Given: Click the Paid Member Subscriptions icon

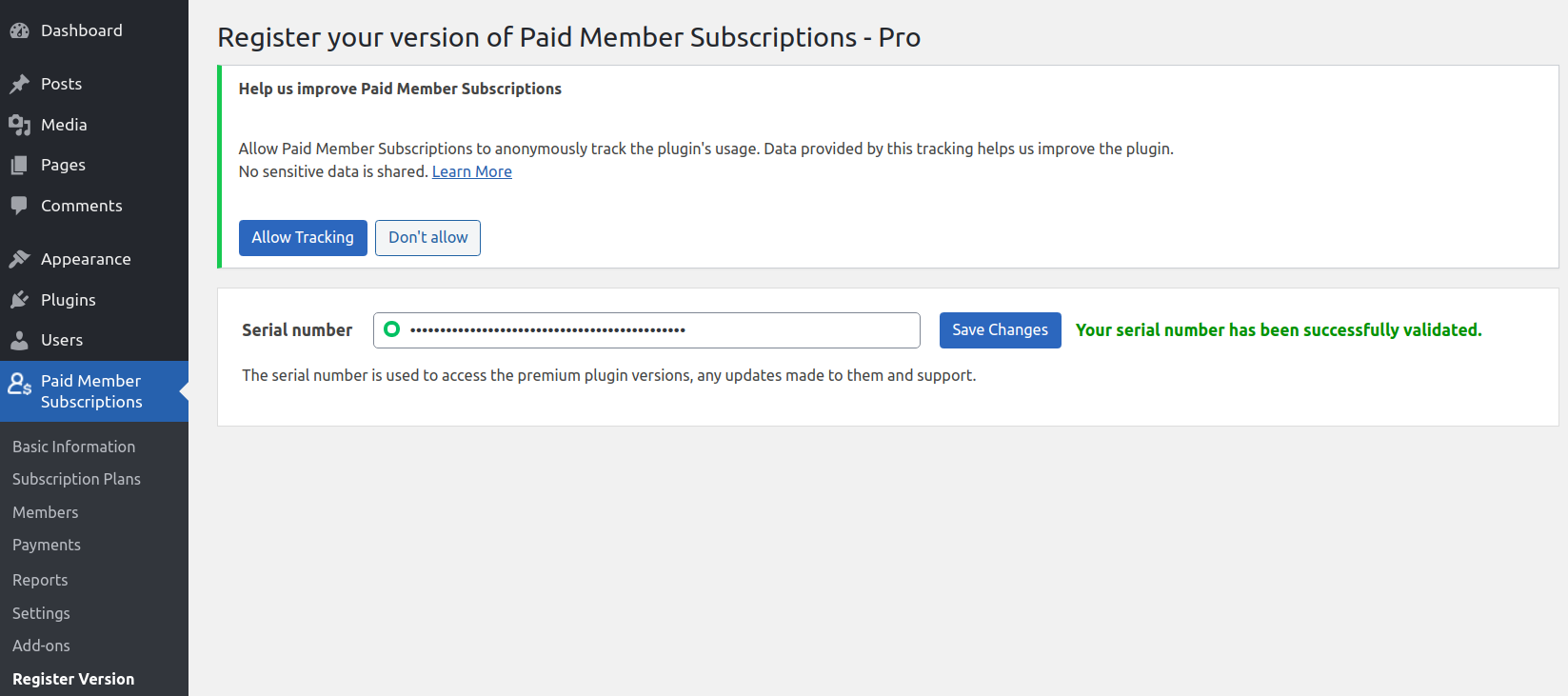Looking at the screenshot, I should 20,384.
